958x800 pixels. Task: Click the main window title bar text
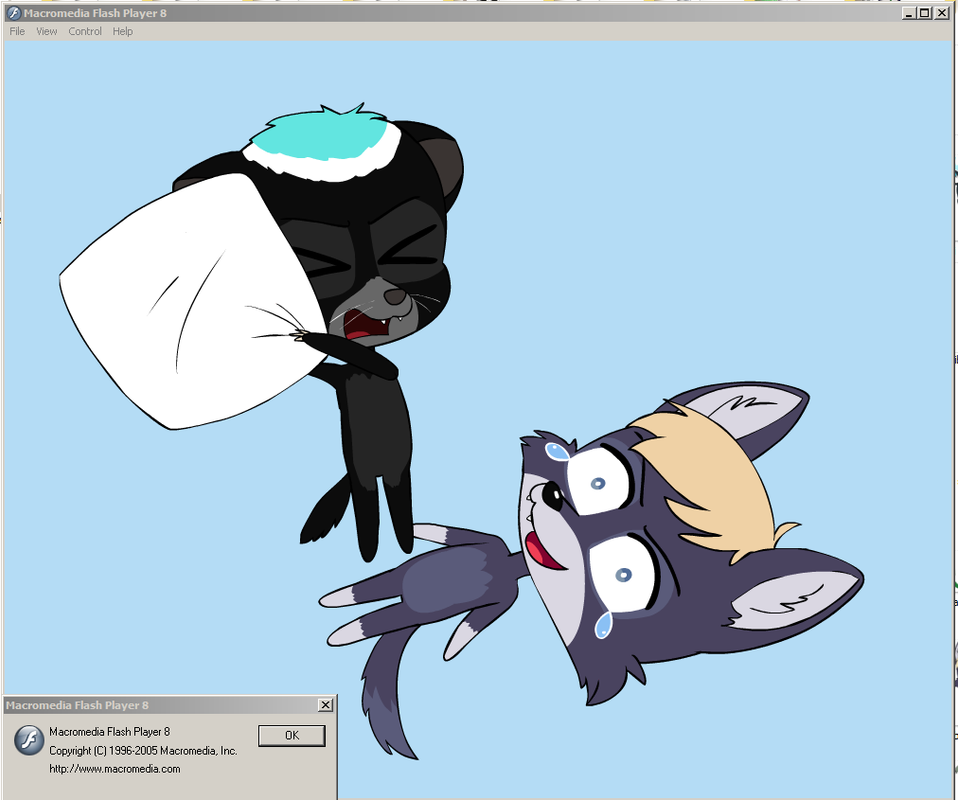[95, 13]
